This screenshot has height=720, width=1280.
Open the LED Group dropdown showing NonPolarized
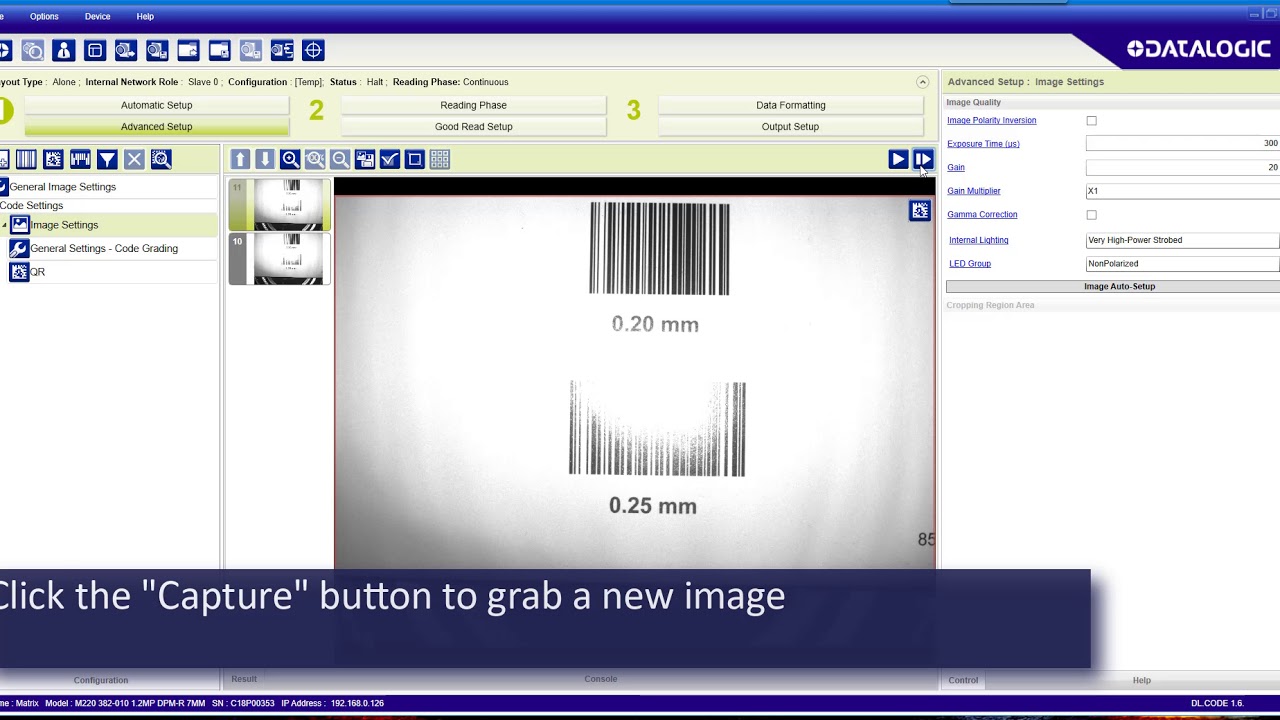tap(1182, 264)
